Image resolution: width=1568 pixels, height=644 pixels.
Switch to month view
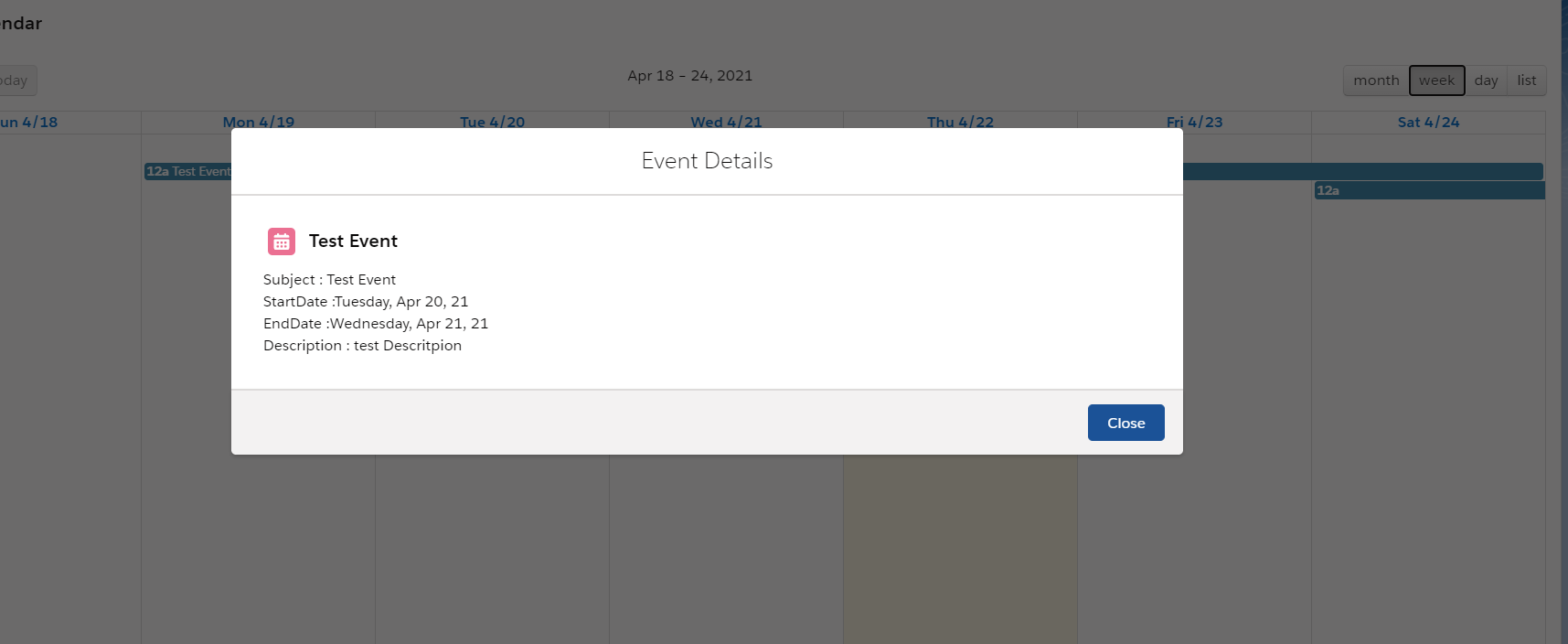pyautogui.click(x=1376, y=80)
